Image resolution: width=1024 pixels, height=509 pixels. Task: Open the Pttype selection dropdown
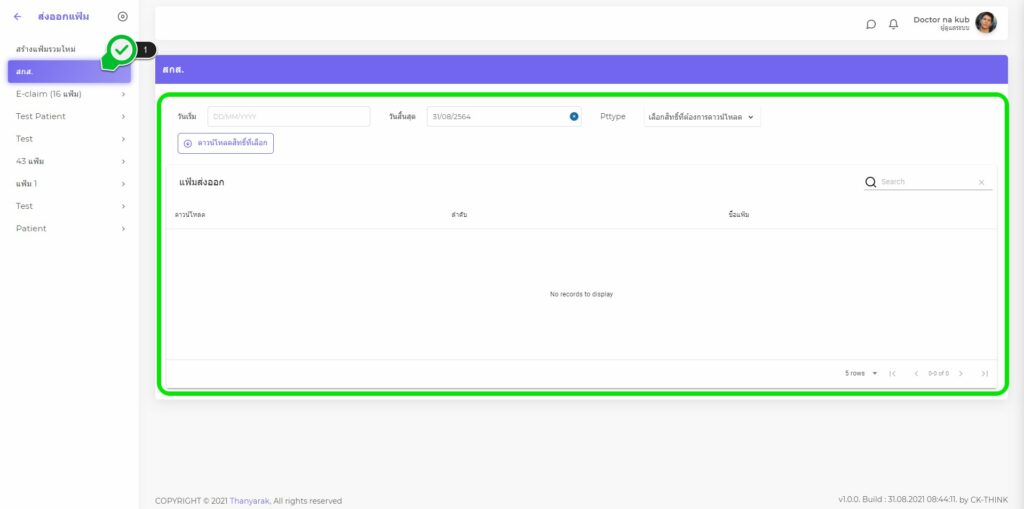pos(702,117)
